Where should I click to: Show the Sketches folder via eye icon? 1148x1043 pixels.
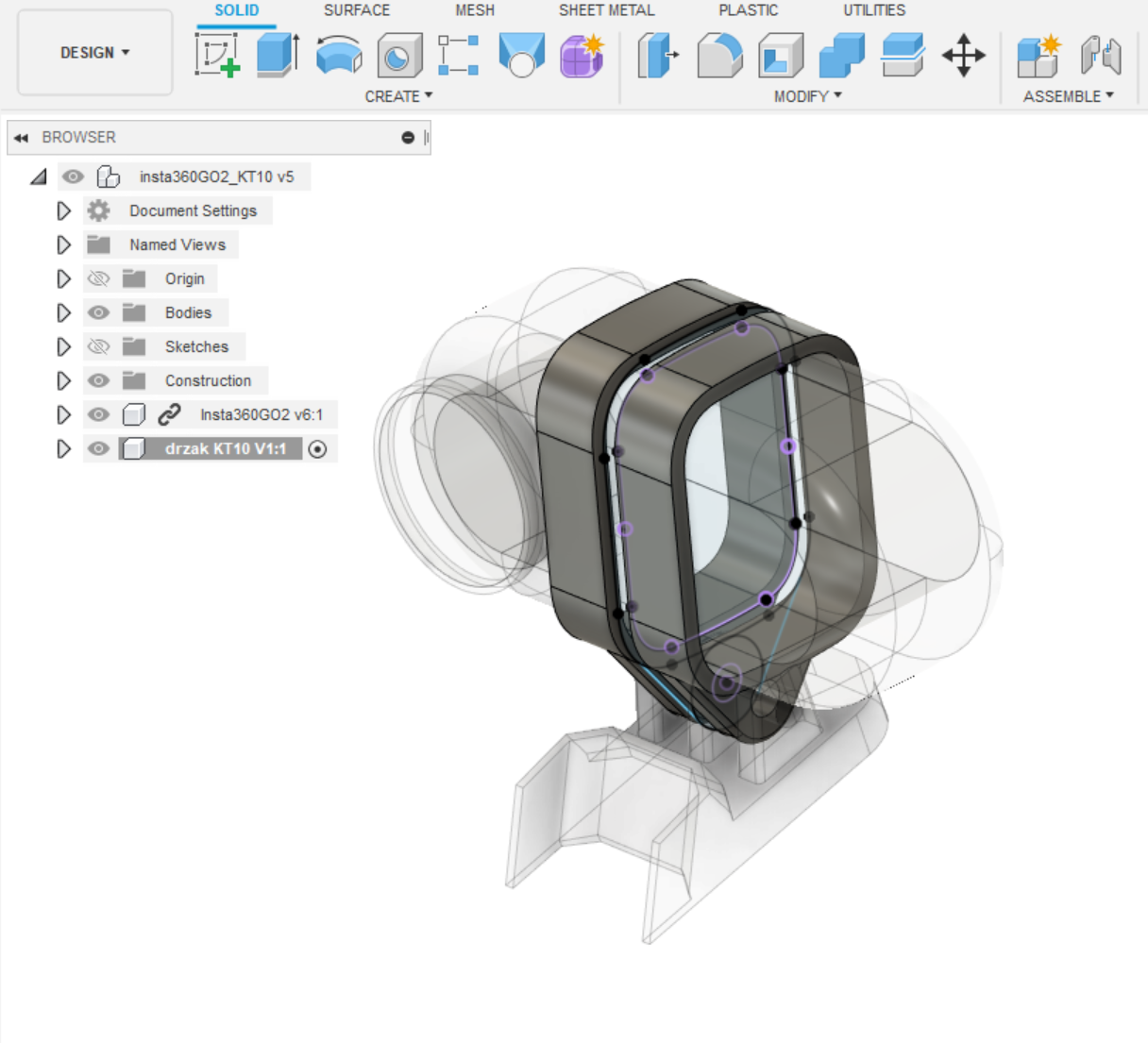tap(99, 346)
